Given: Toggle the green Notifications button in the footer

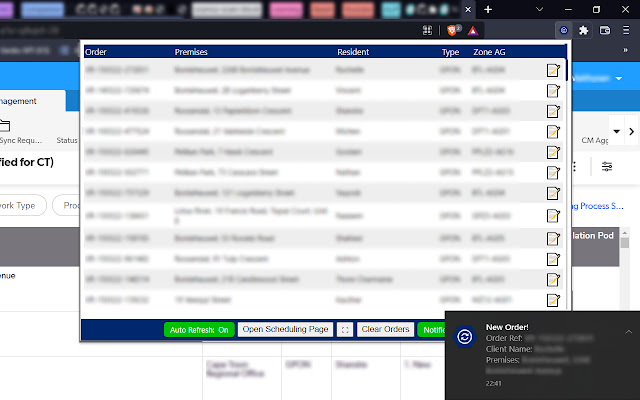Looking at the screenshot, I should click(x=432, y=329).
